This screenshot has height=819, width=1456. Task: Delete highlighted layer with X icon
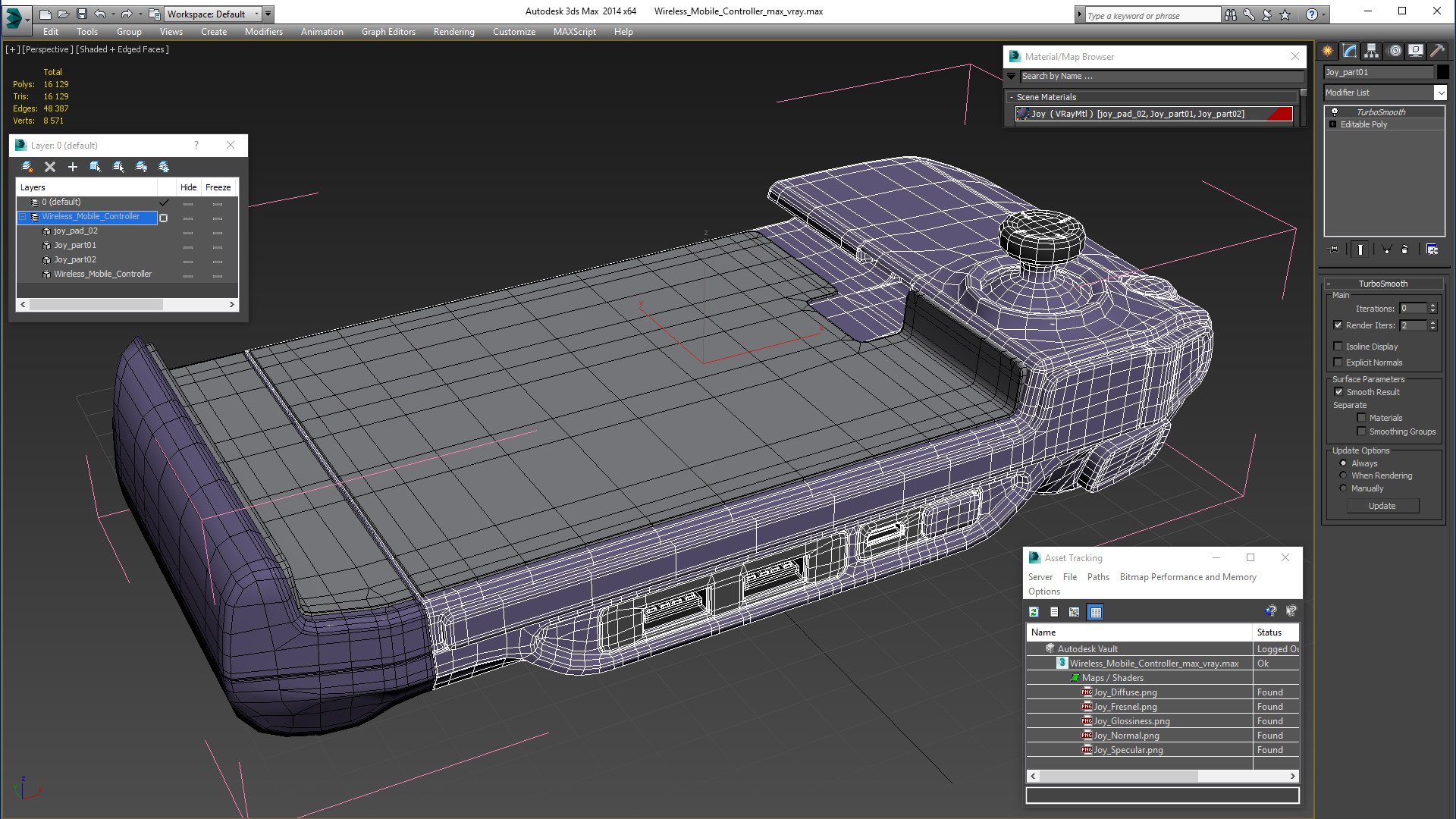[50, 167]
